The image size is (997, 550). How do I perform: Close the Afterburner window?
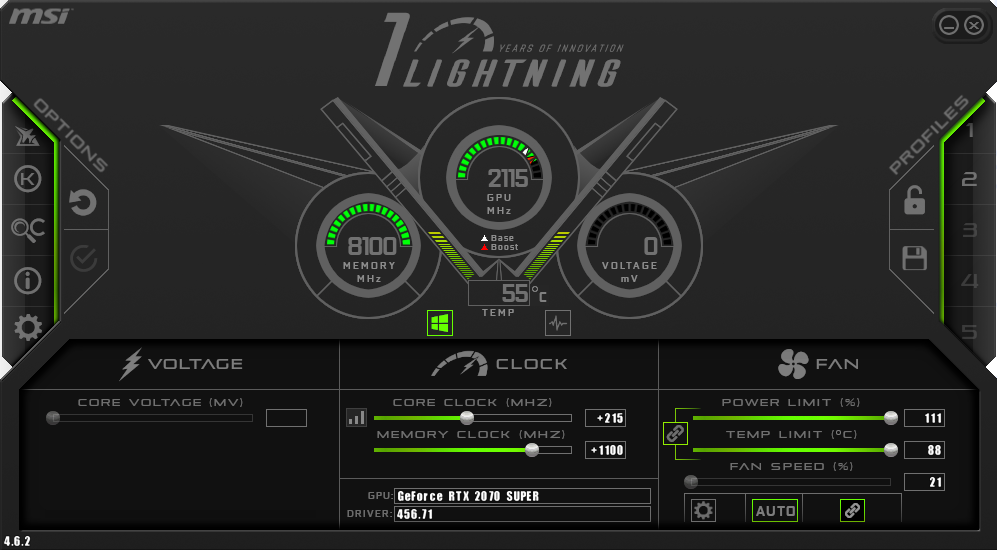[974, 25]
